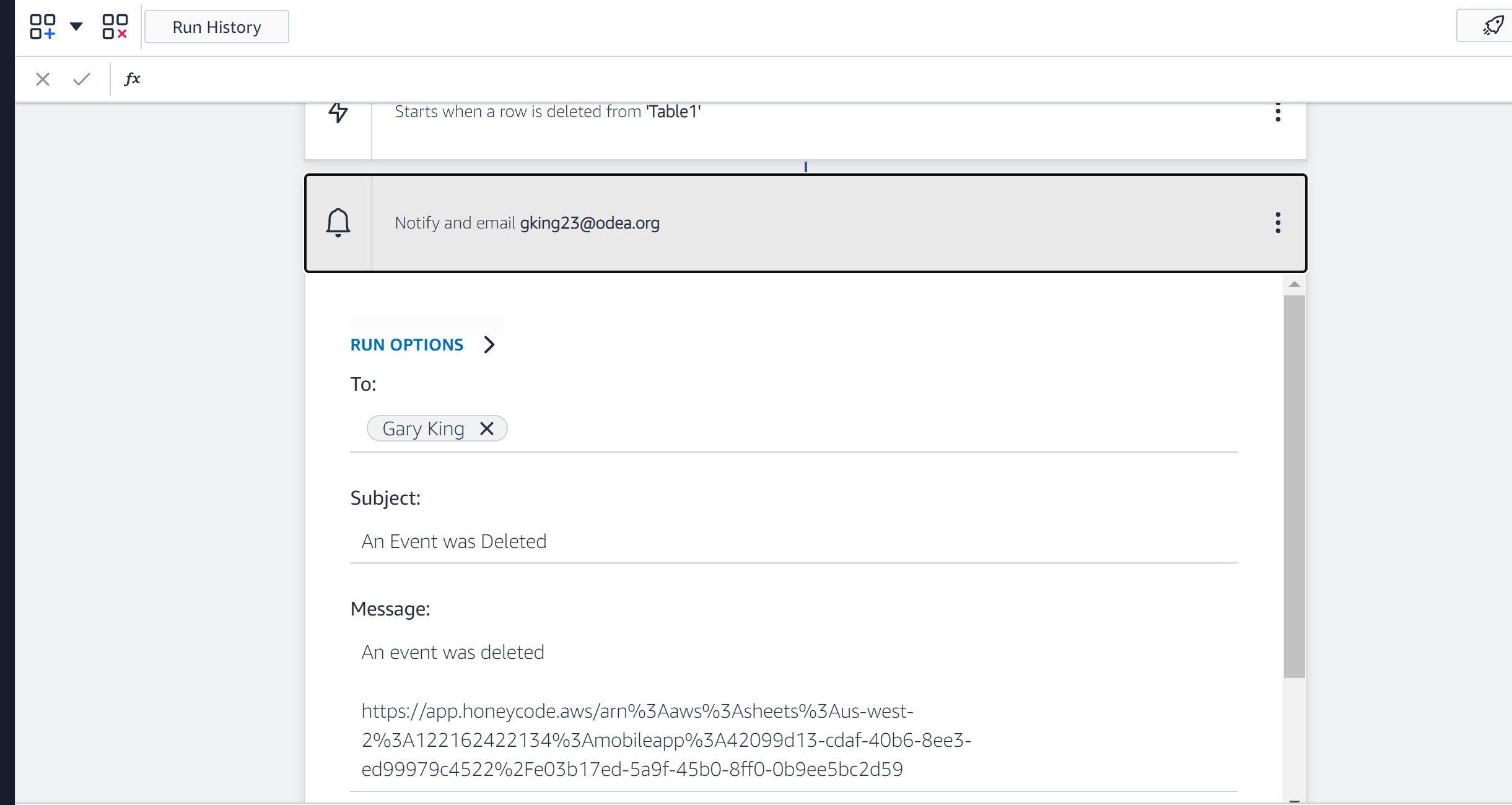Click the honeycode app URL in message
The height and width of the screenshot is (805, 1512).
tap(666, 740)
